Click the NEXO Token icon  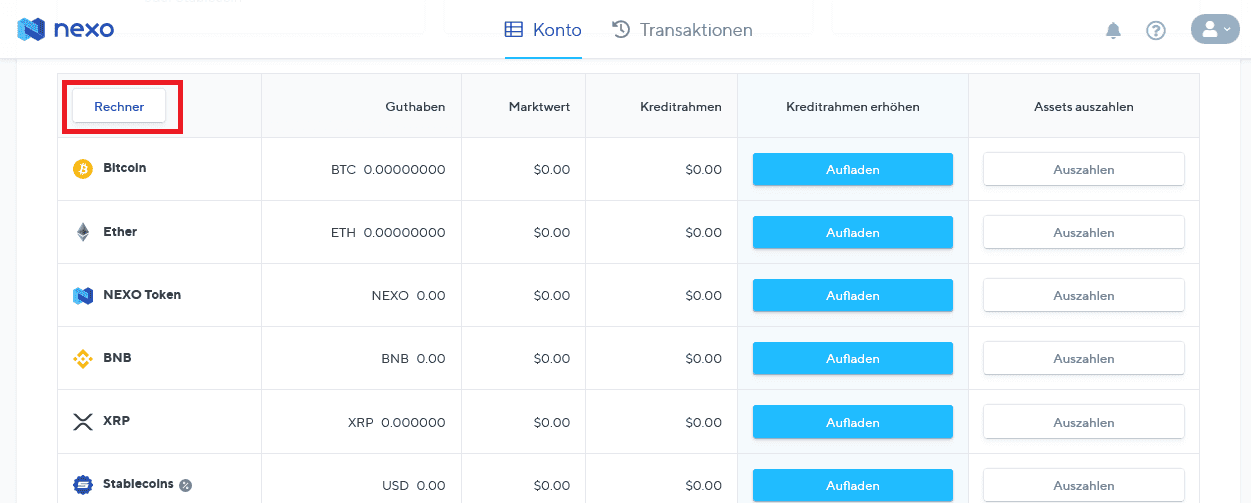(x=83, y=295)
